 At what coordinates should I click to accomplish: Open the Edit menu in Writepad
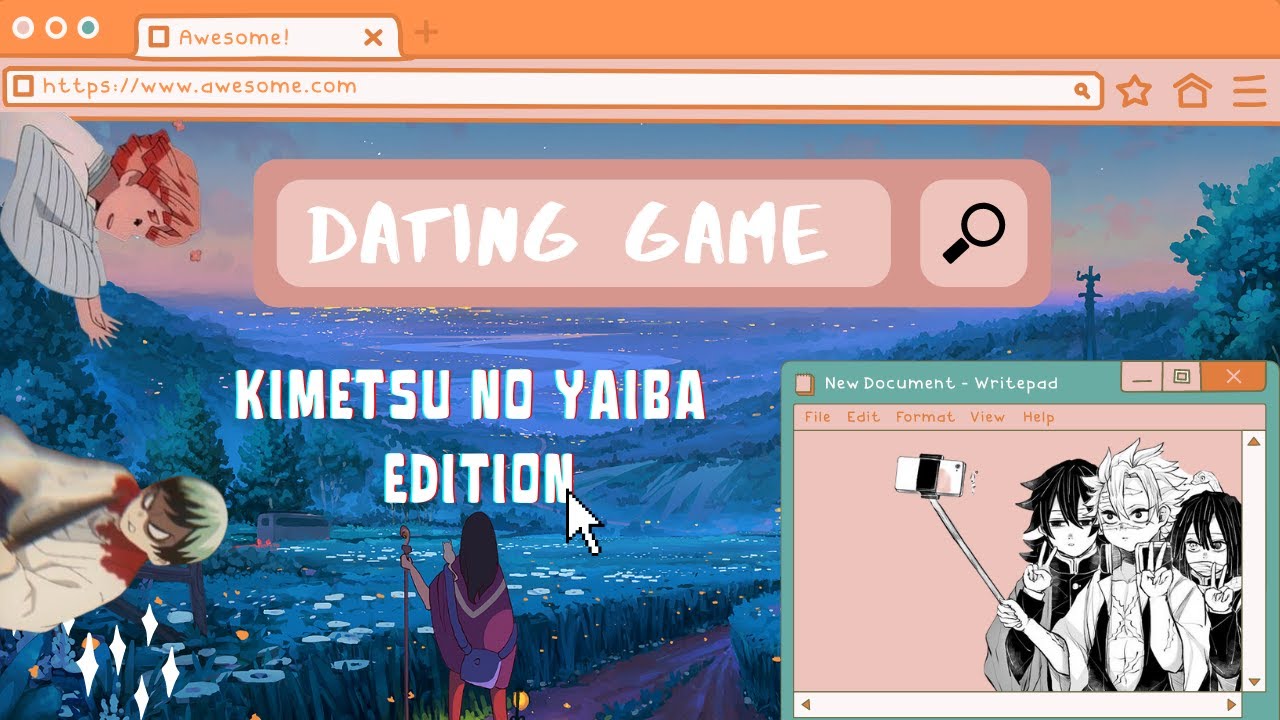pyautogui.click(x=863, y=417)
